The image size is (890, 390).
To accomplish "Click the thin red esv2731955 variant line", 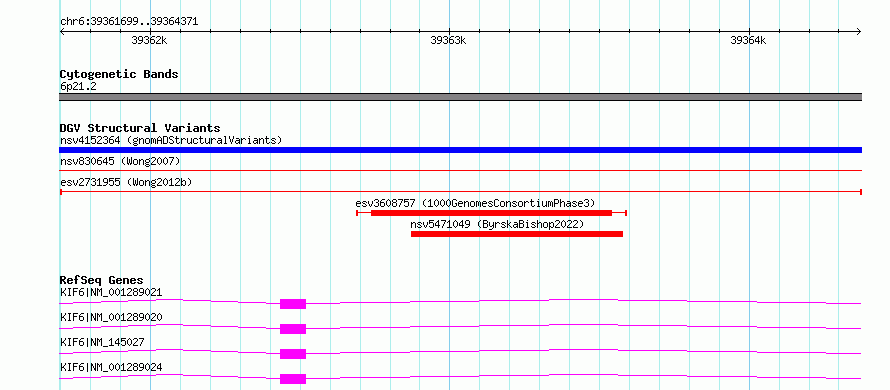I will (460, 192).
